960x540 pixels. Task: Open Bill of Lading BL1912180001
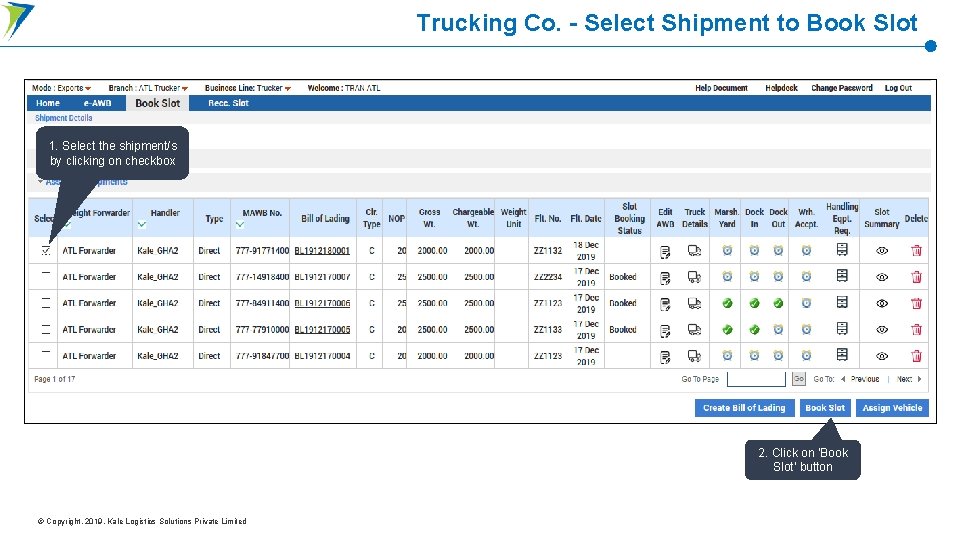[322, 251]
